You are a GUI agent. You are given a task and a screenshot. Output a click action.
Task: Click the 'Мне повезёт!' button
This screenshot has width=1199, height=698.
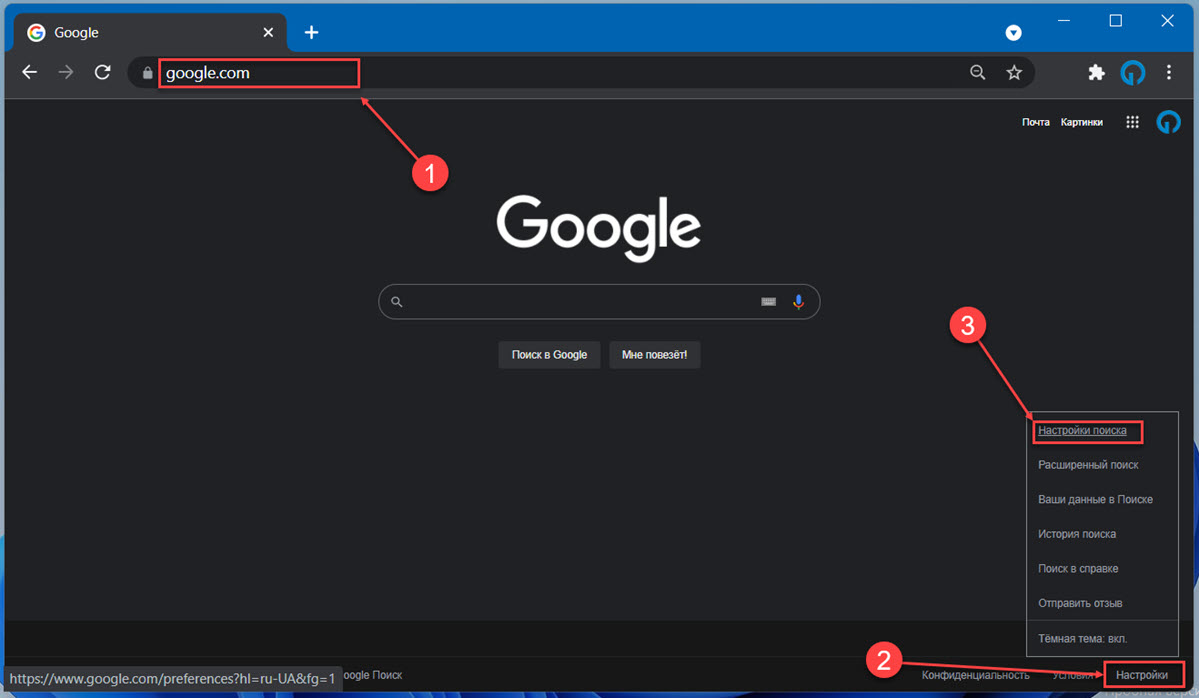[655, 355]
